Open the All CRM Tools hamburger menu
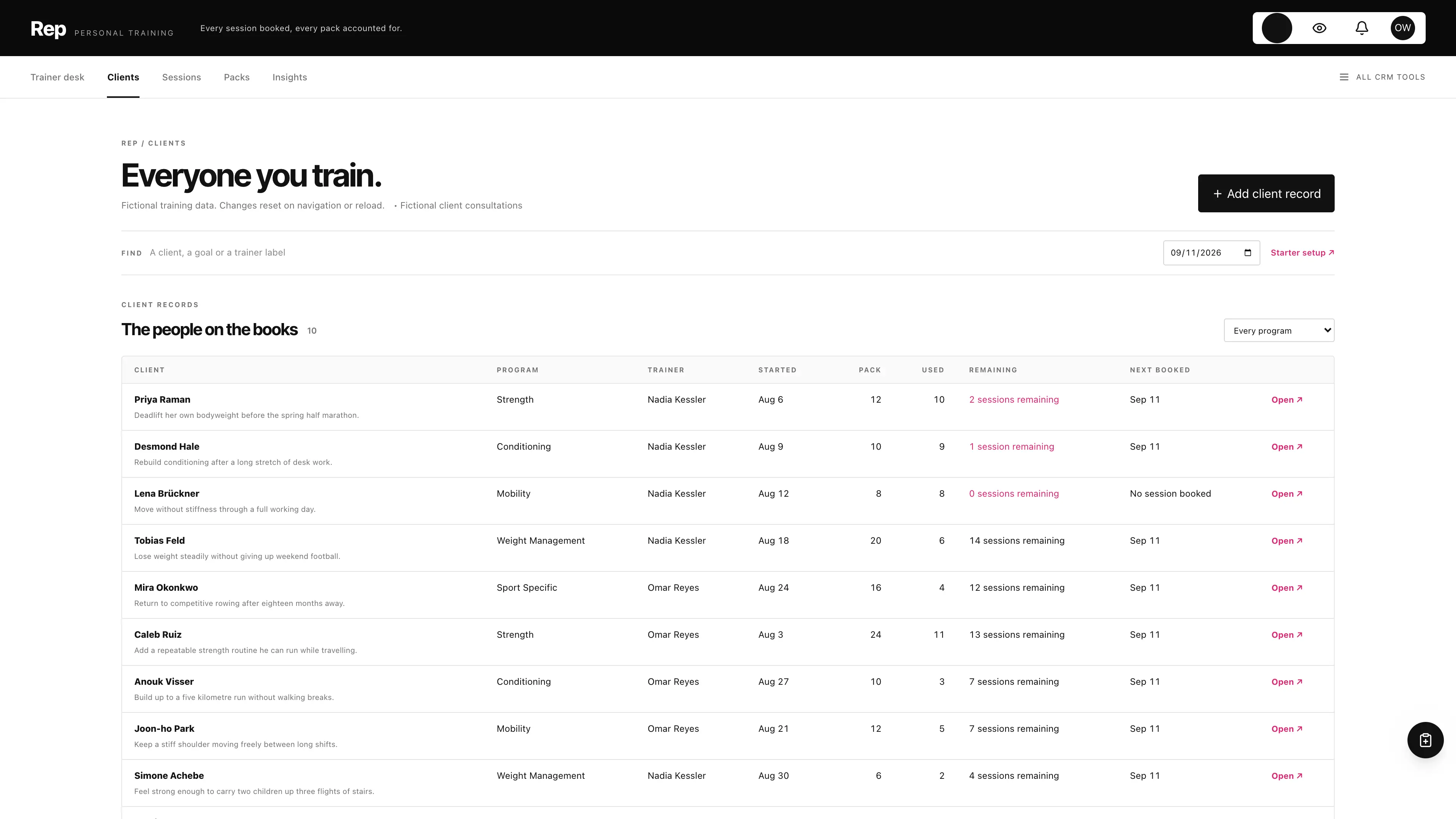The image size is (1456, 819). click(x=1382, y=77)
